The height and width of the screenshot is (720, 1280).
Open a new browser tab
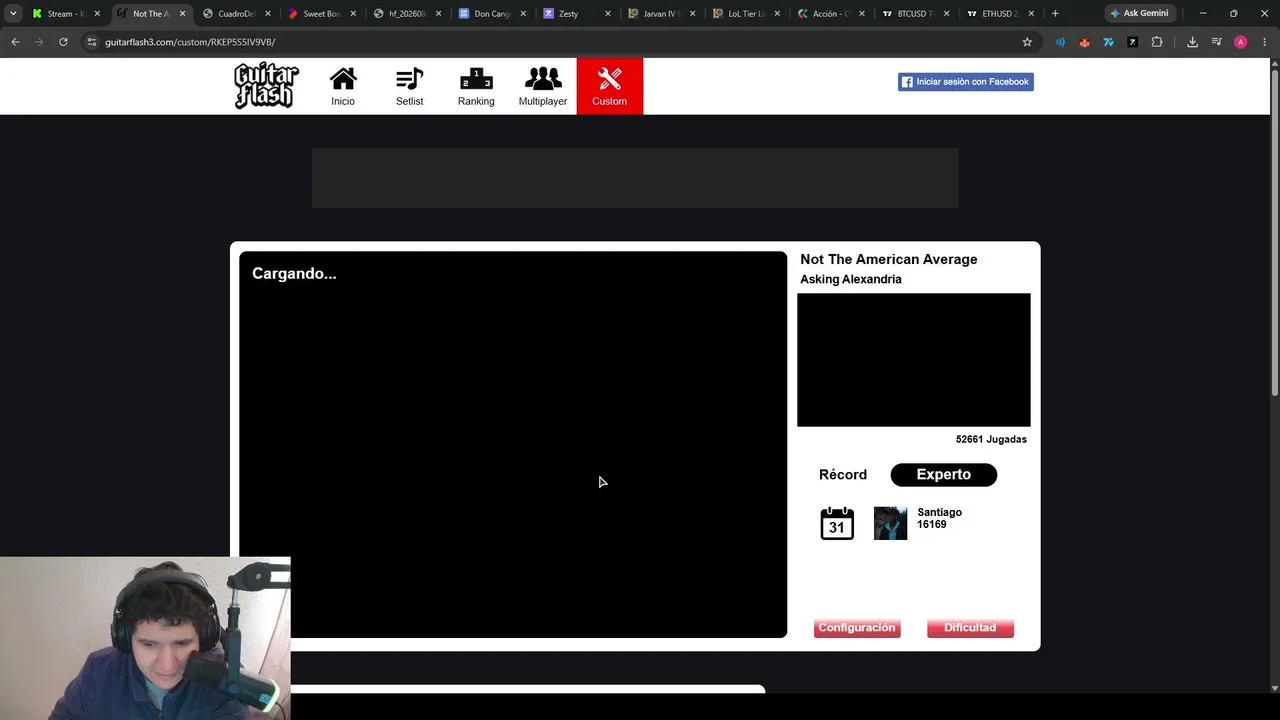[1055, 13]
